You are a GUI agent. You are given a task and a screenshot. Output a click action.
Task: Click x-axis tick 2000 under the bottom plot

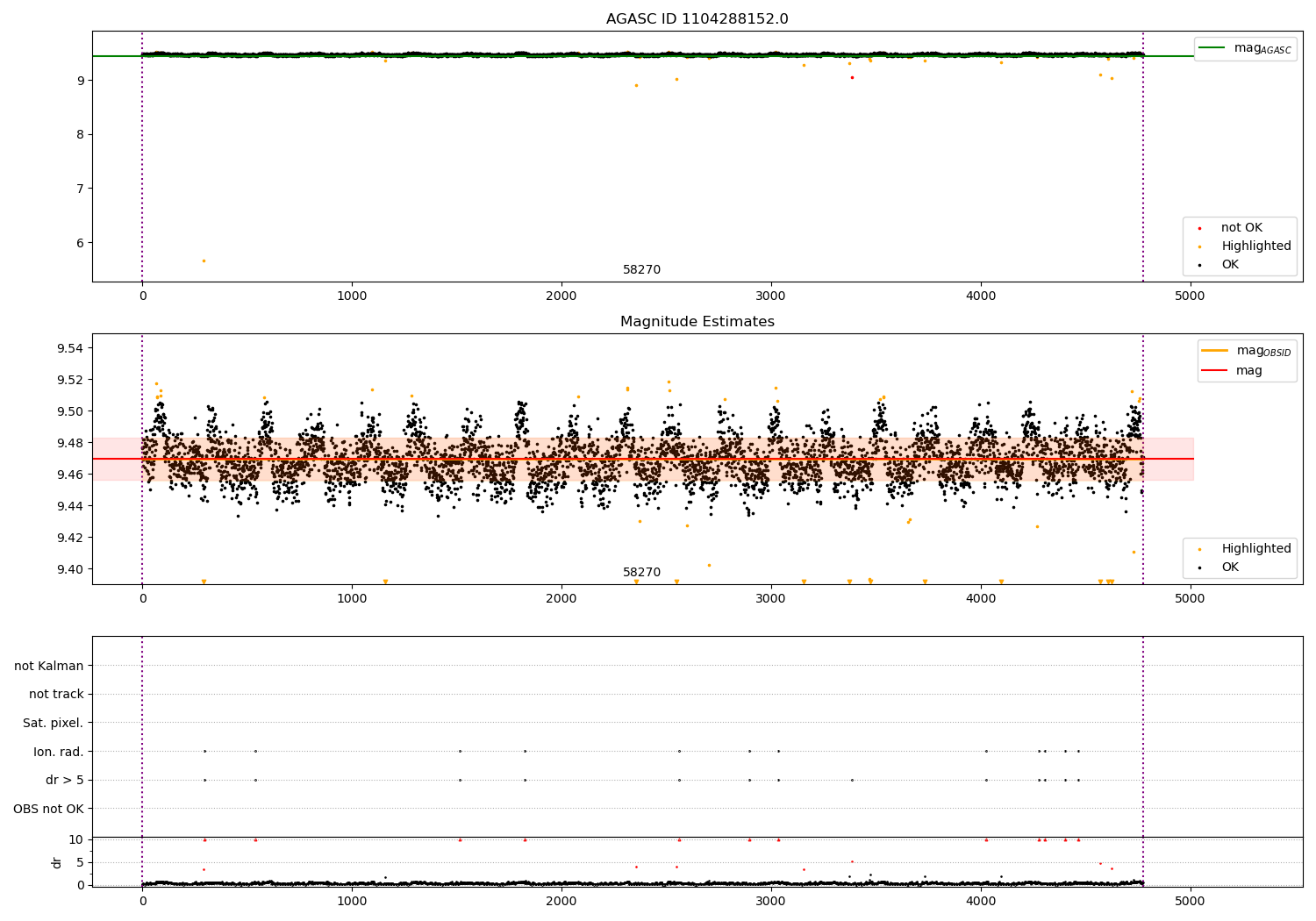click(x=561, y=900)
